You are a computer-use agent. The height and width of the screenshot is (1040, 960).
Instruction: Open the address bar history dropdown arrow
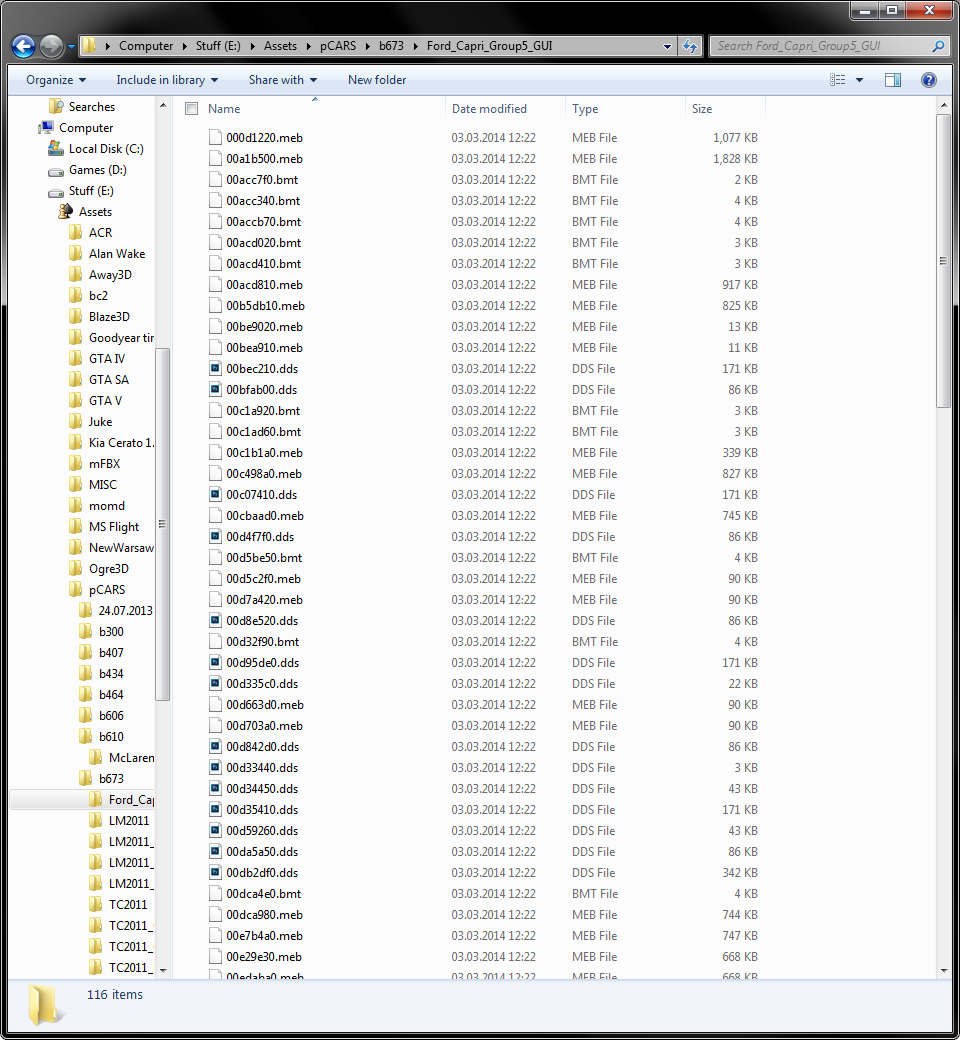(667, 46)
